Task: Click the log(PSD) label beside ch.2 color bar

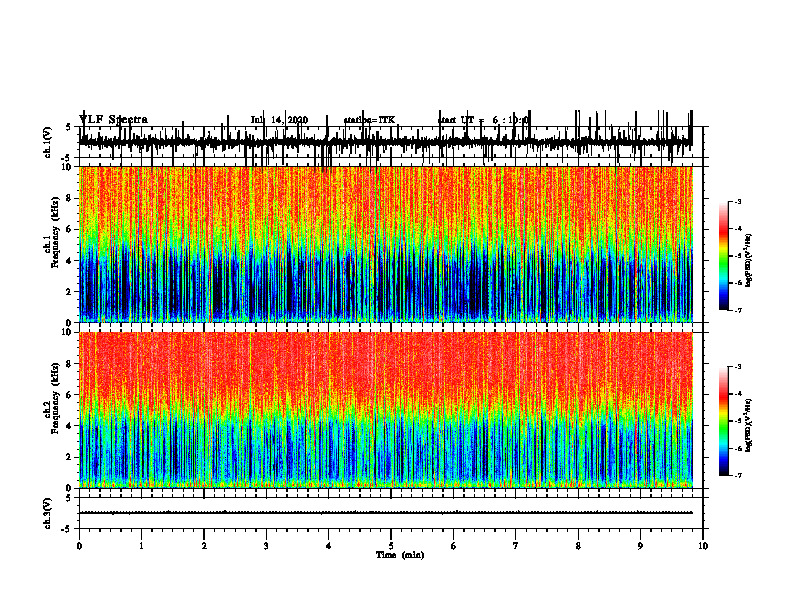Action: tap(749, 426)
